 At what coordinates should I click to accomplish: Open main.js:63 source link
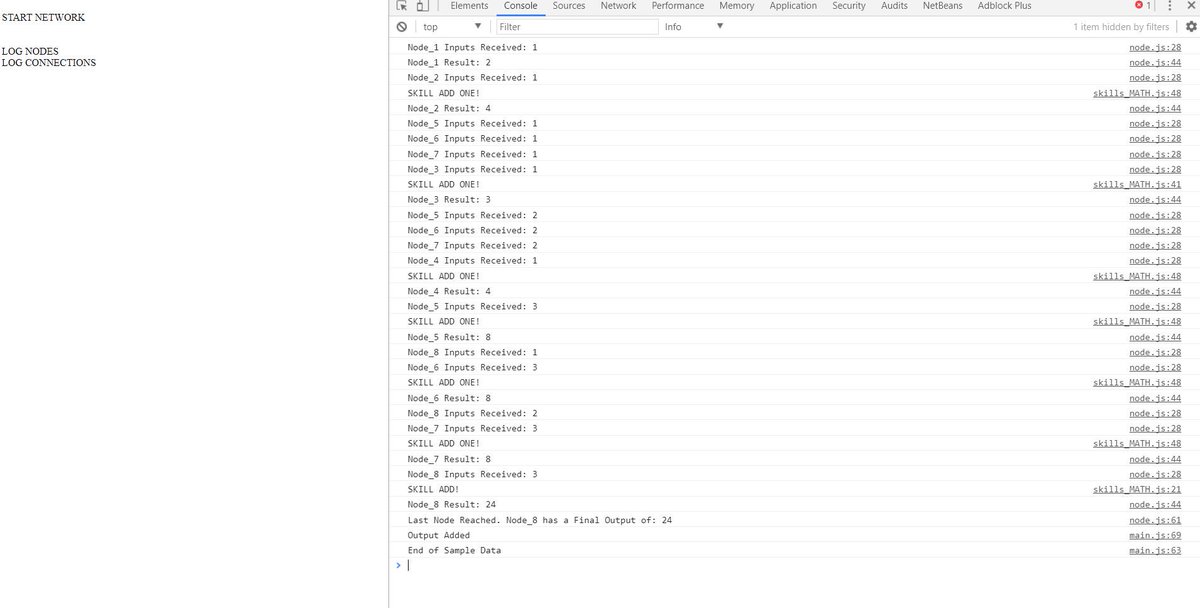click(x=1155, y=550)
